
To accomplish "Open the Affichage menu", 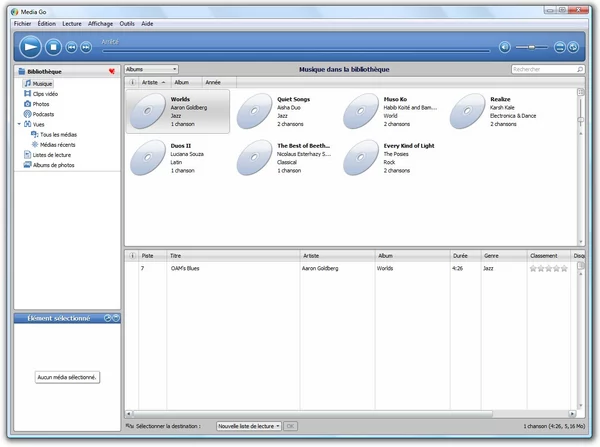I will tap(100, 24).
